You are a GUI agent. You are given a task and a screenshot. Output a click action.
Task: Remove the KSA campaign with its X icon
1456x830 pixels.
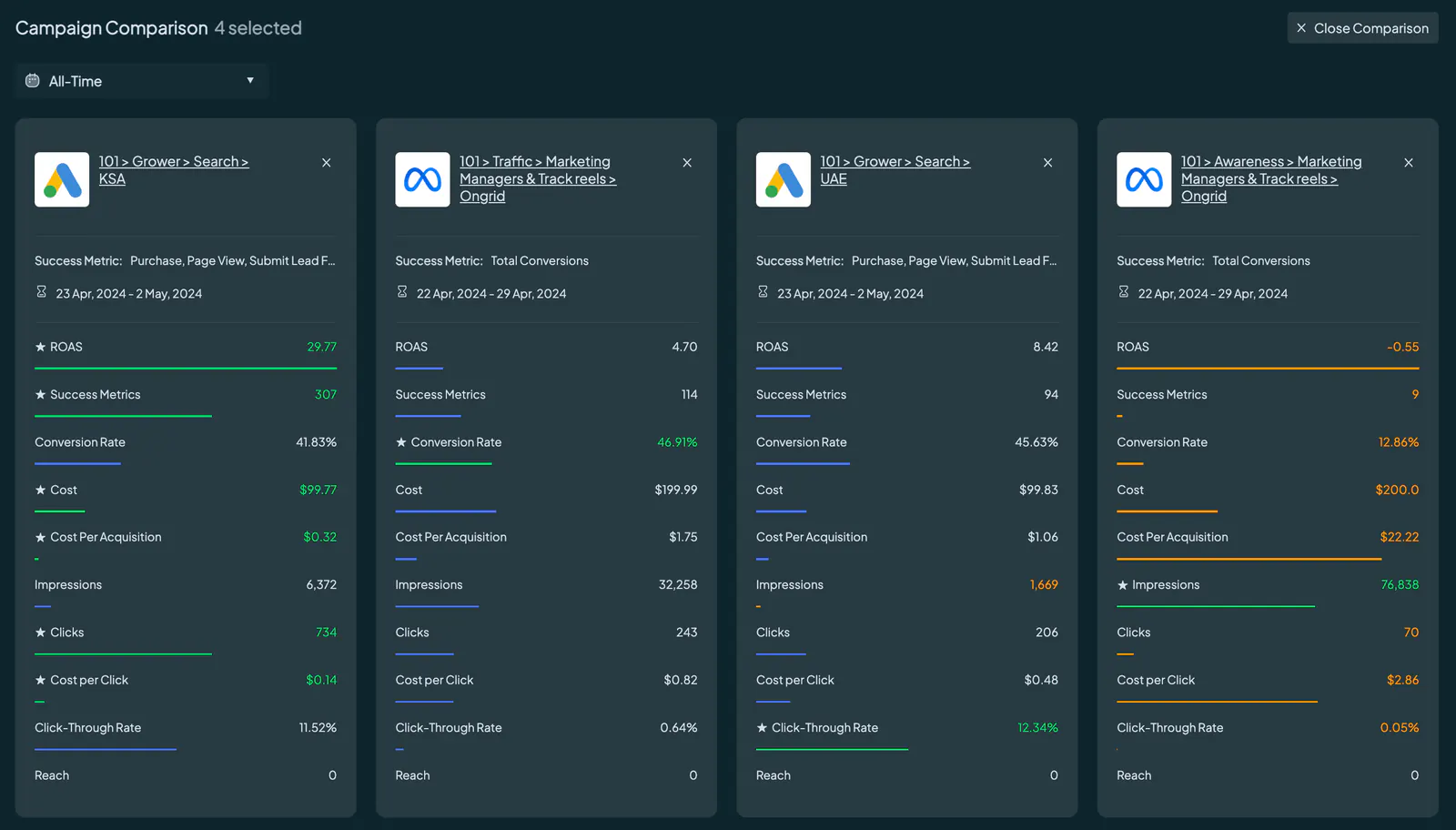pos(327,163)
